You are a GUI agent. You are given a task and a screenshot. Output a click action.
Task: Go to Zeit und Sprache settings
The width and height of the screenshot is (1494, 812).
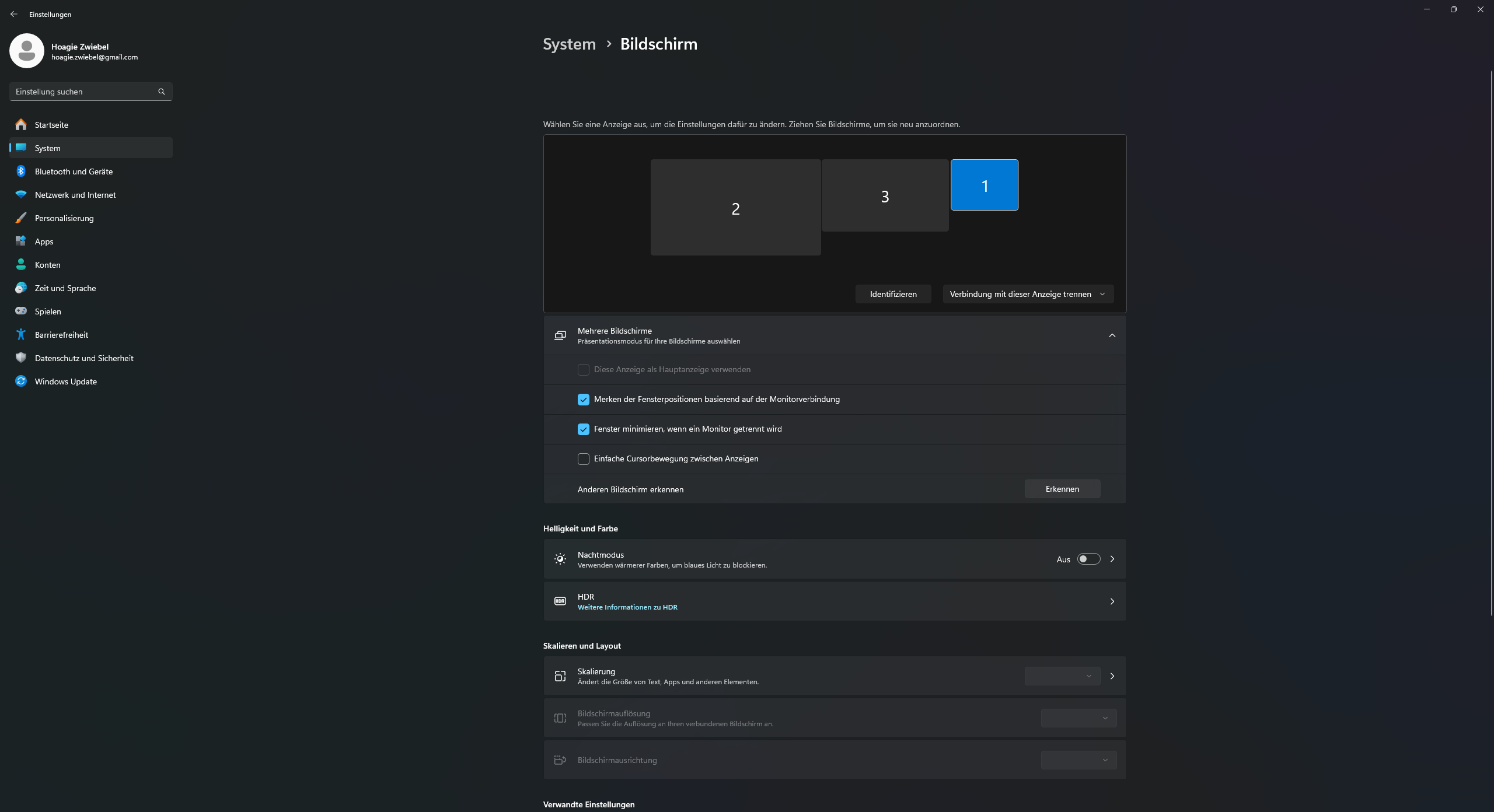tap(65, 288)
